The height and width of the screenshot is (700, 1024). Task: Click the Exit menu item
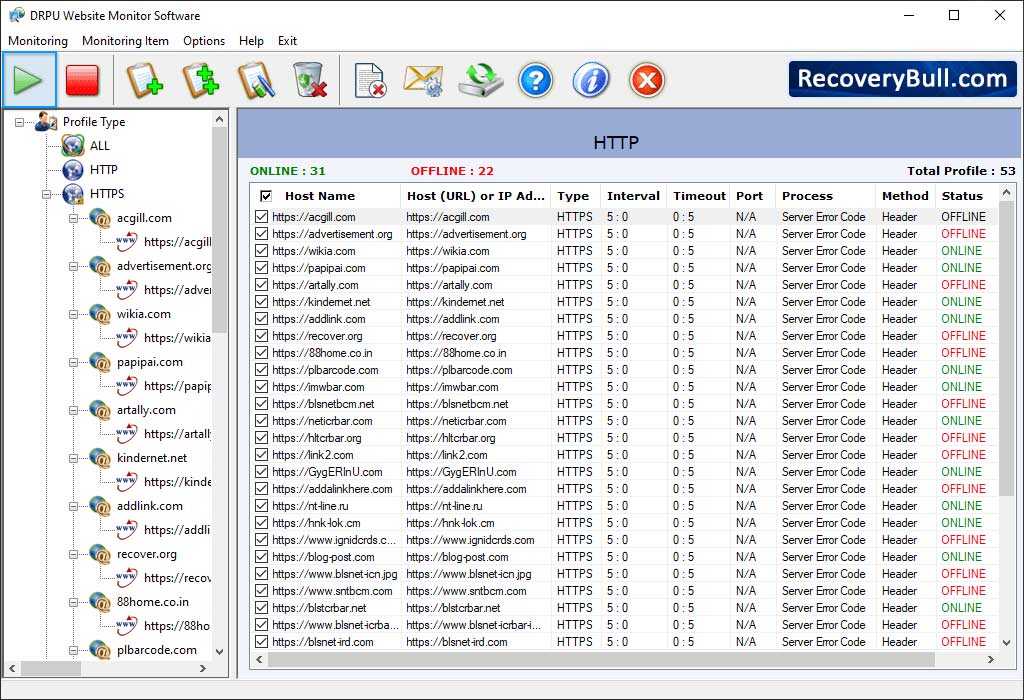(x=287, y=40)
